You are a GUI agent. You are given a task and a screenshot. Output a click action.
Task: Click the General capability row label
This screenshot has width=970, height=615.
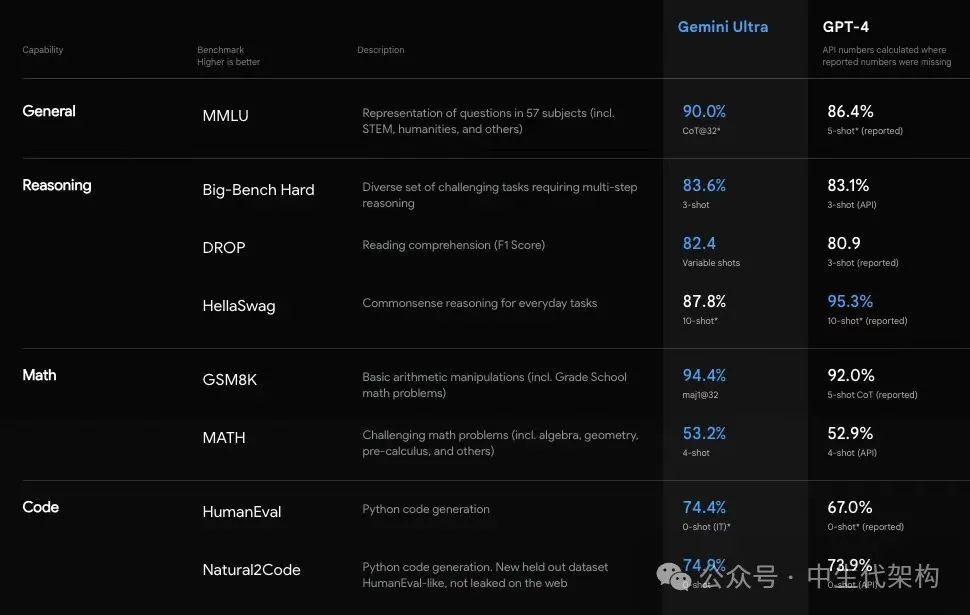[49, 111]
